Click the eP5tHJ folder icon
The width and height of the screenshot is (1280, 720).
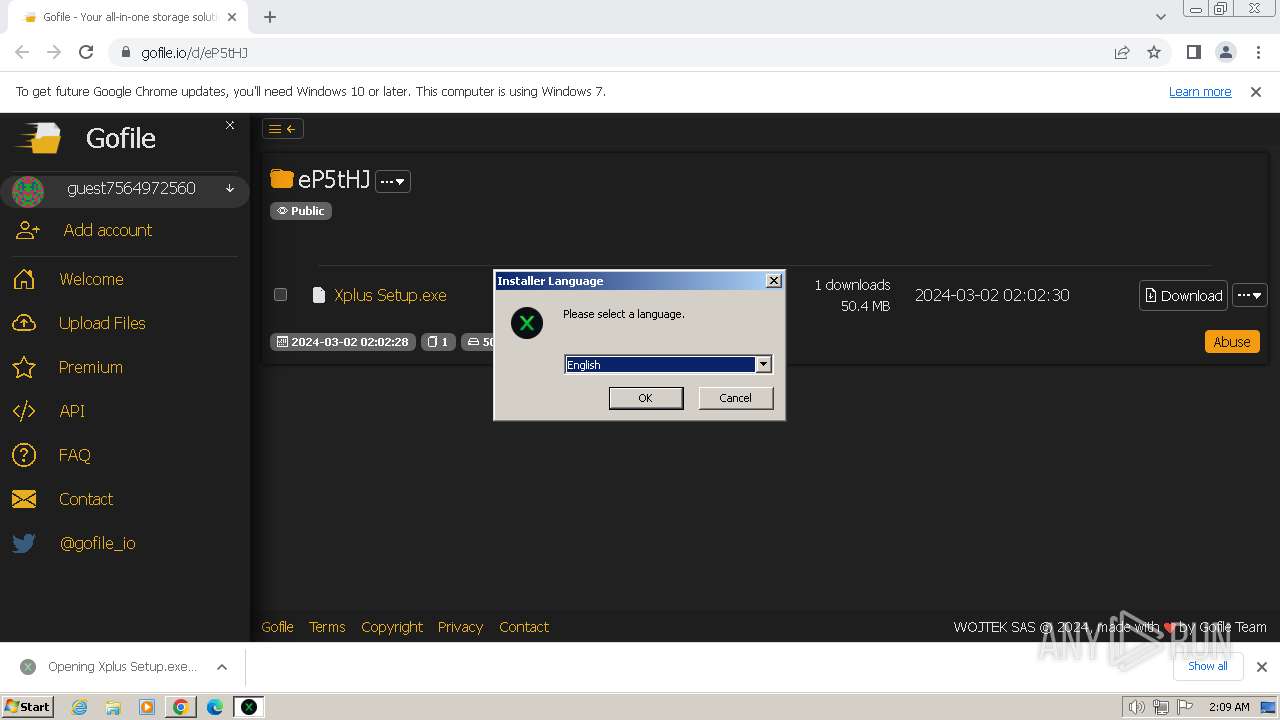(x=282, y=180)
